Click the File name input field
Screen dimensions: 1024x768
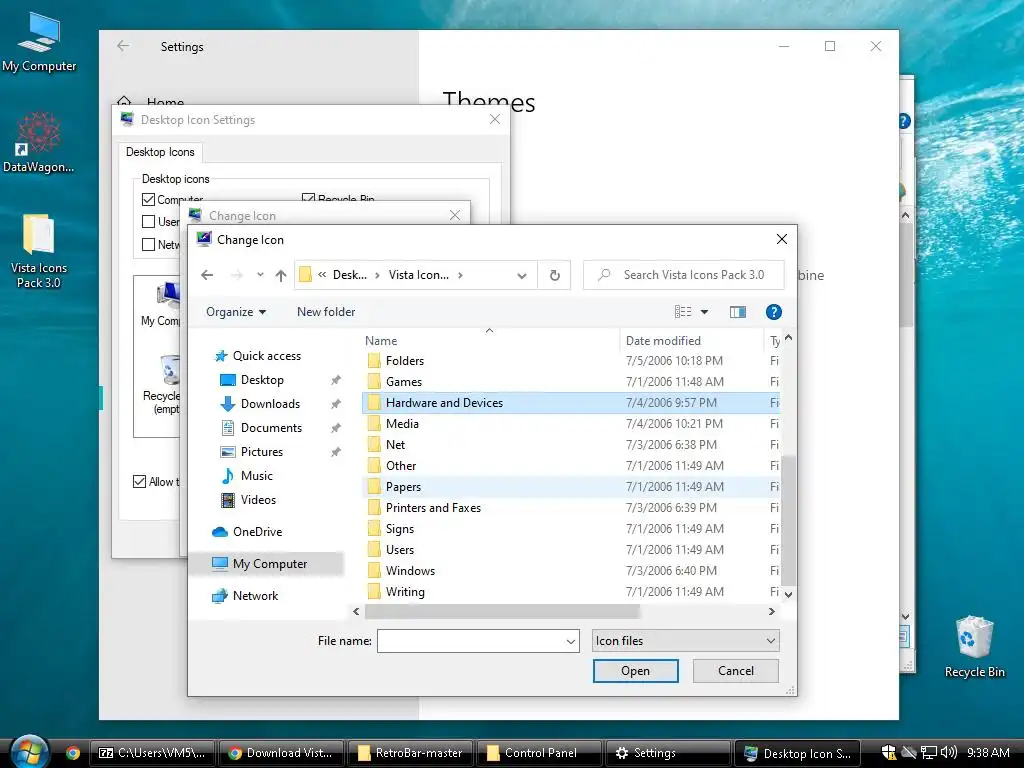(471, 641)
